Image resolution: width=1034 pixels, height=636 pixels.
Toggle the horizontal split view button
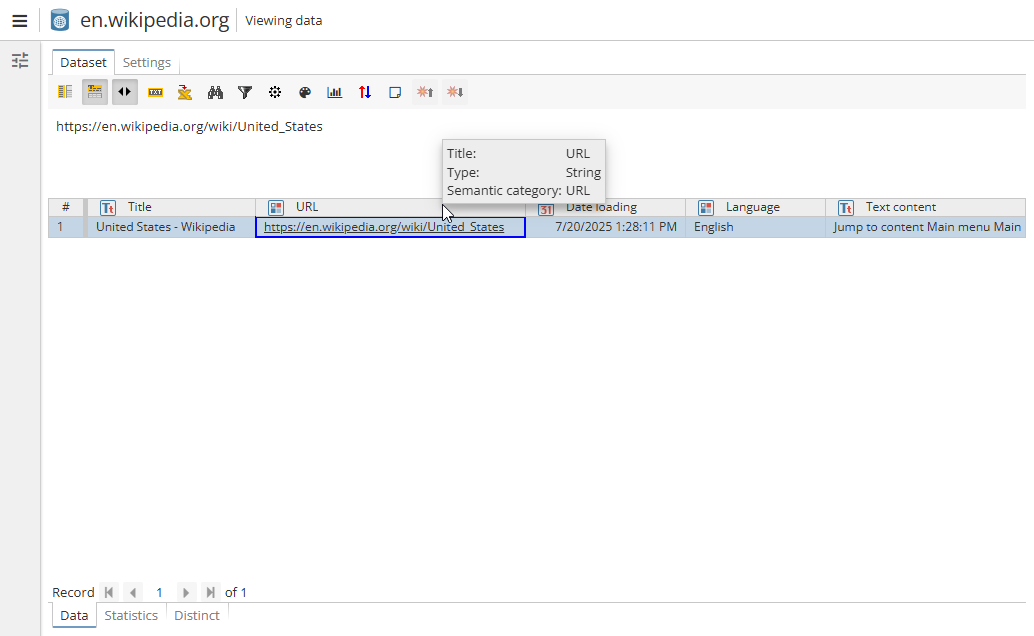124,92
